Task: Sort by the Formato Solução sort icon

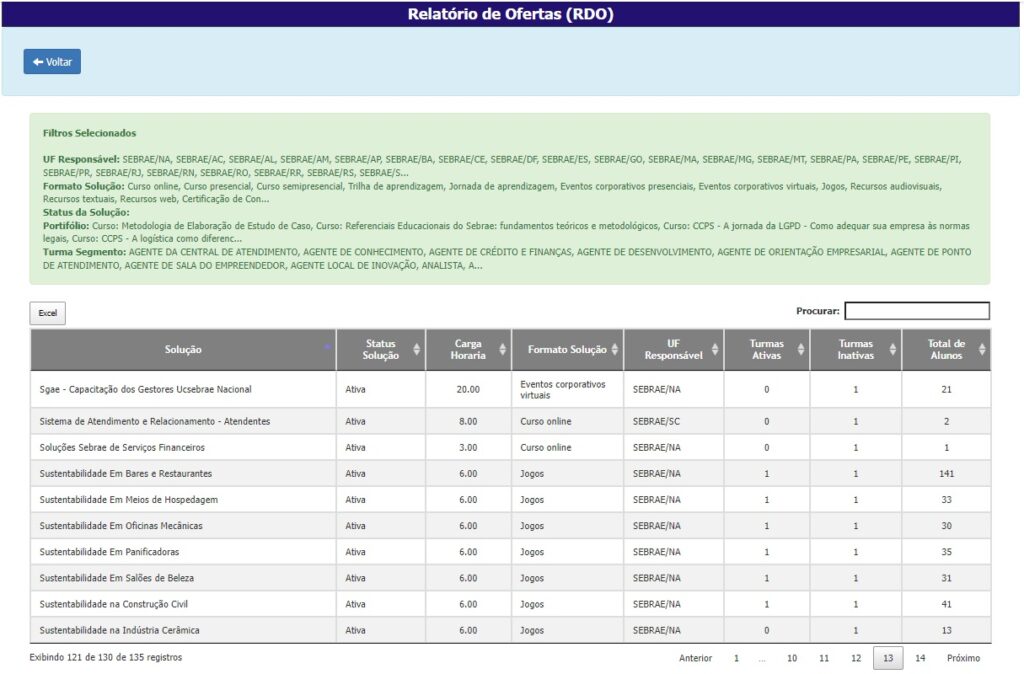Action: coord(614,350)
